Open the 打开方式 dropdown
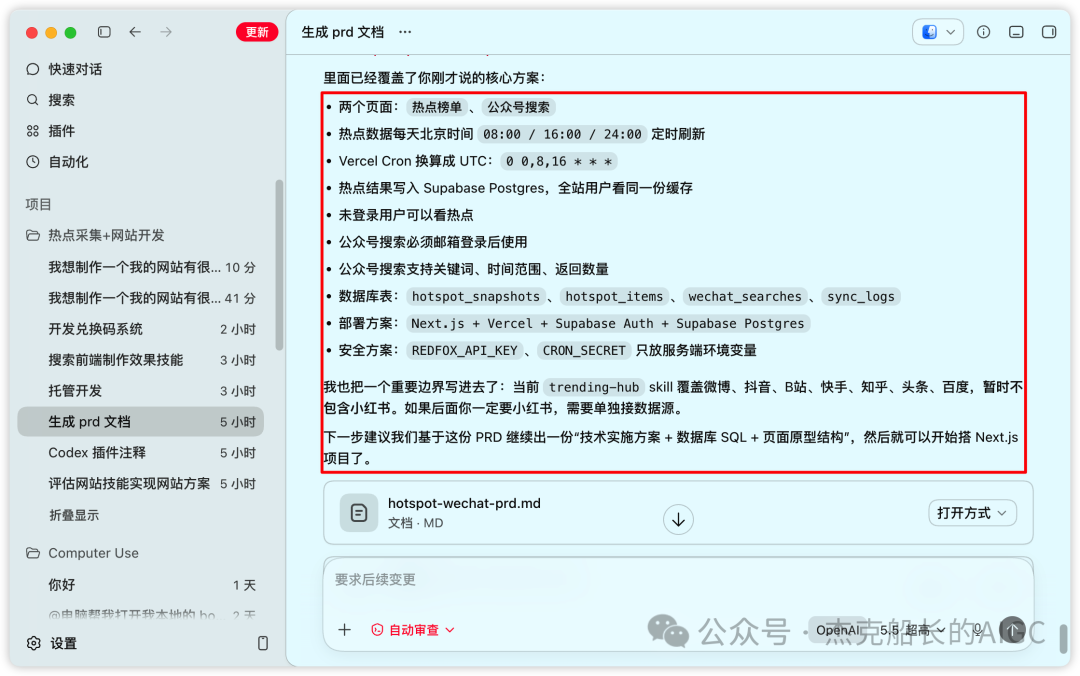The image size is (1080, 676). (972, 513)
